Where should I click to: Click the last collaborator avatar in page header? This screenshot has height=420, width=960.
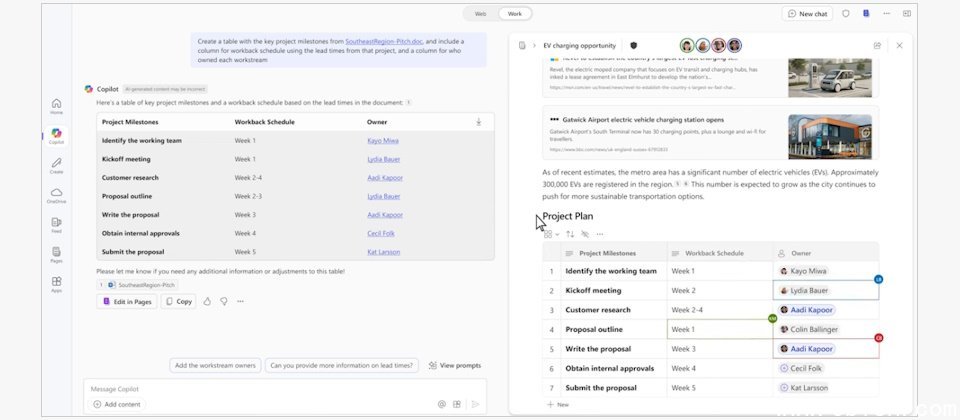click(735, 45)
